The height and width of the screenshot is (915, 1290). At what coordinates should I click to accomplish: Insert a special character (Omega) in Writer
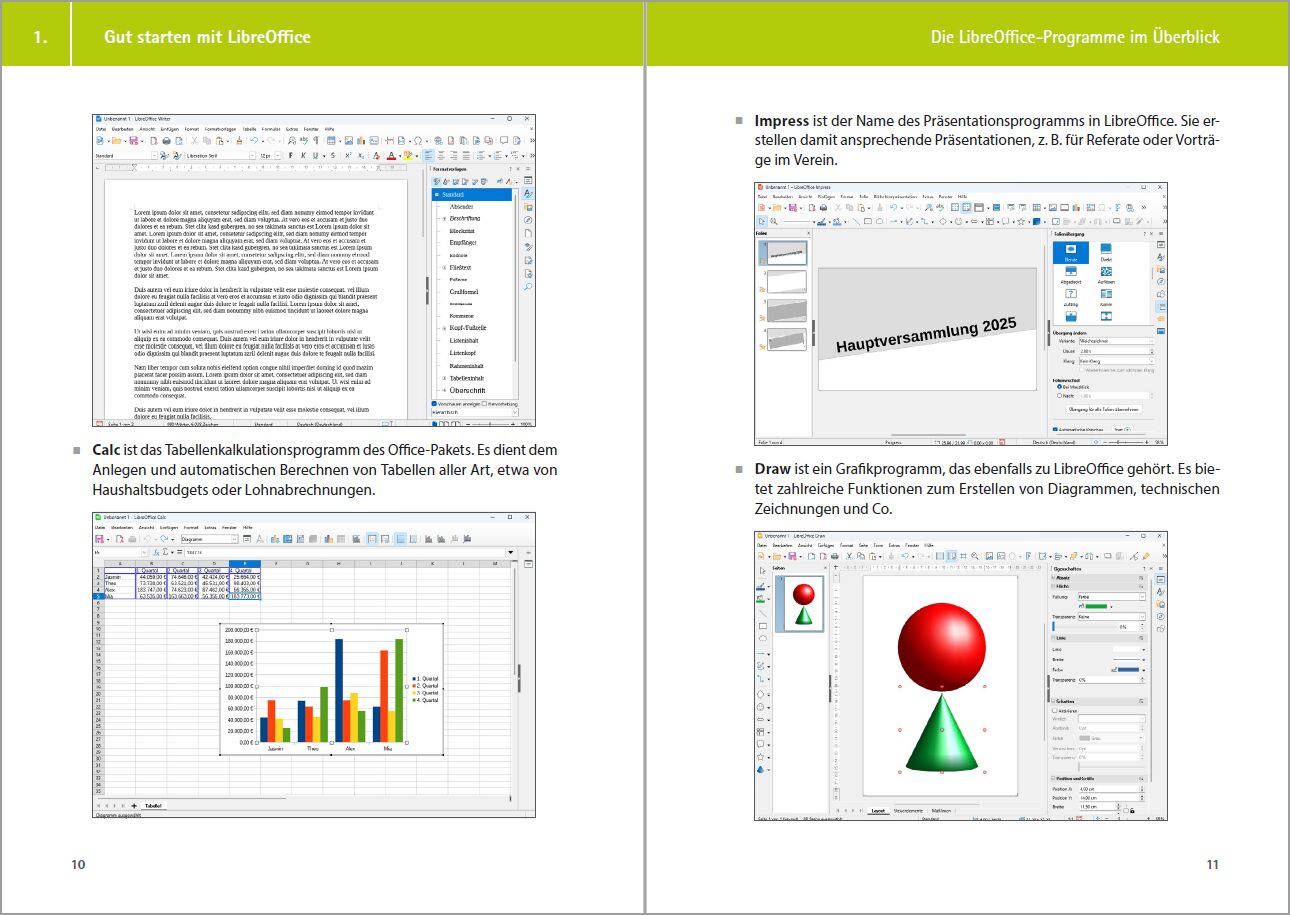tap(416, 141)
